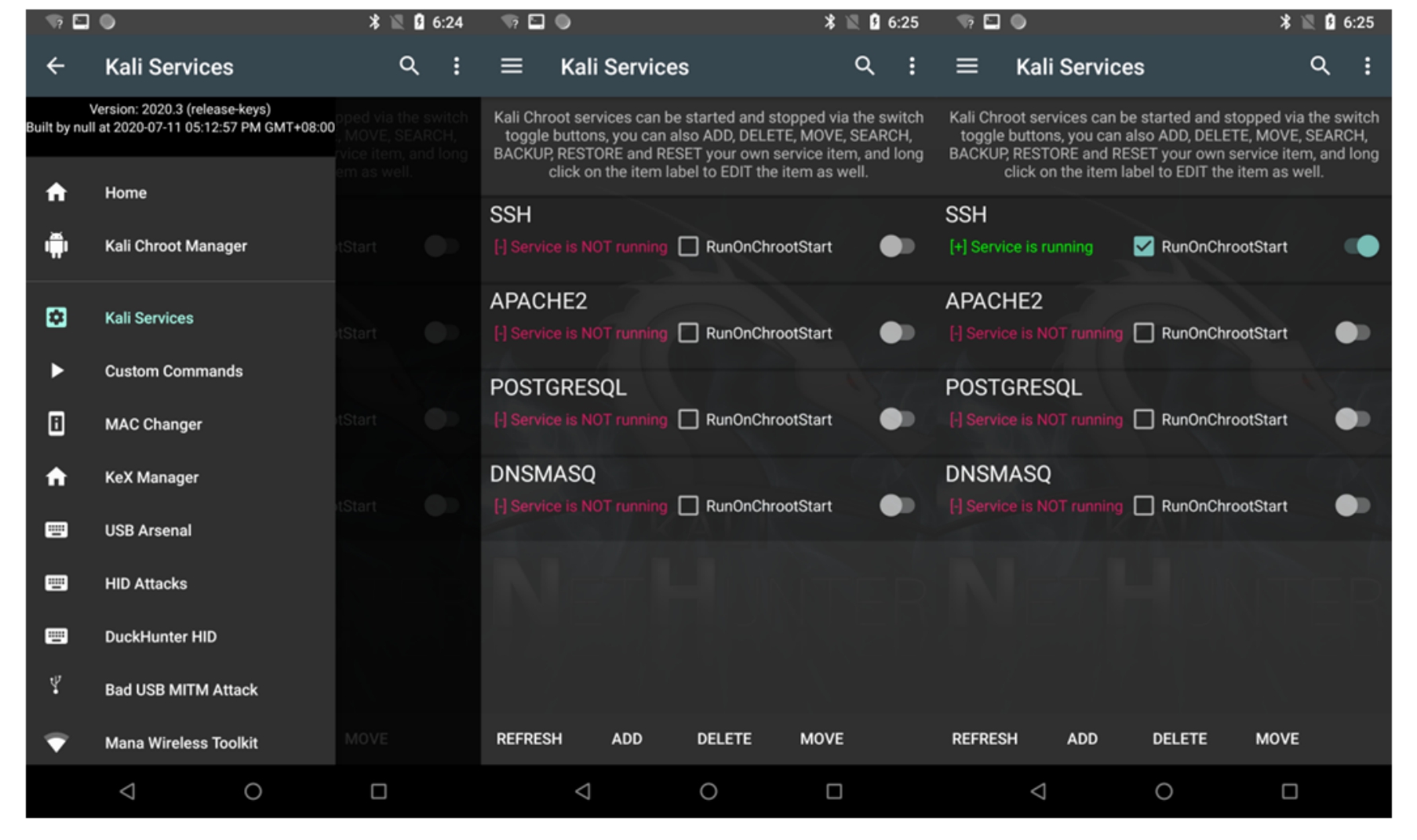Screen dimensions: 1417x840
Task: Tap ADD on the middle screen
Action: point(627,739)
